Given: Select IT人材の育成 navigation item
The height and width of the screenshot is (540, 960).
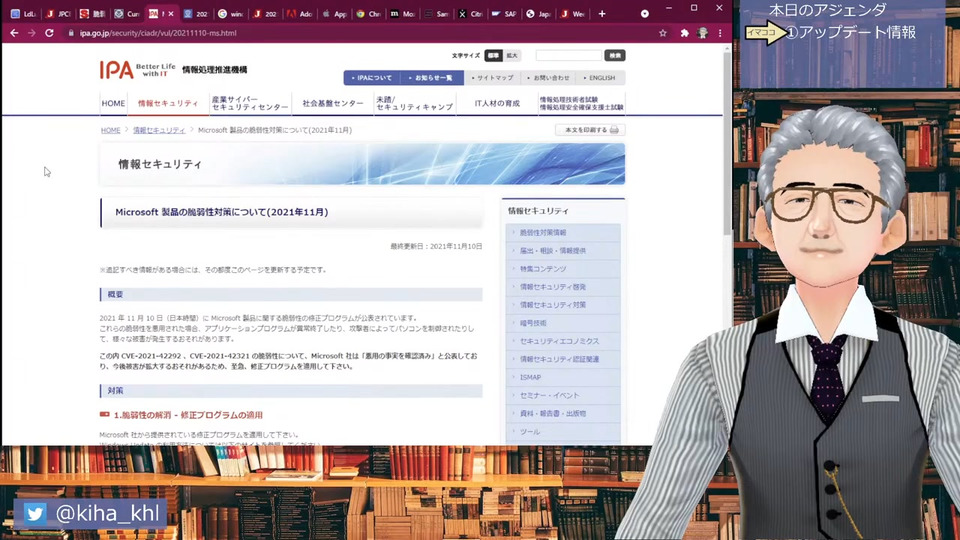Looking at the screenshot, I should click(497, 103).
